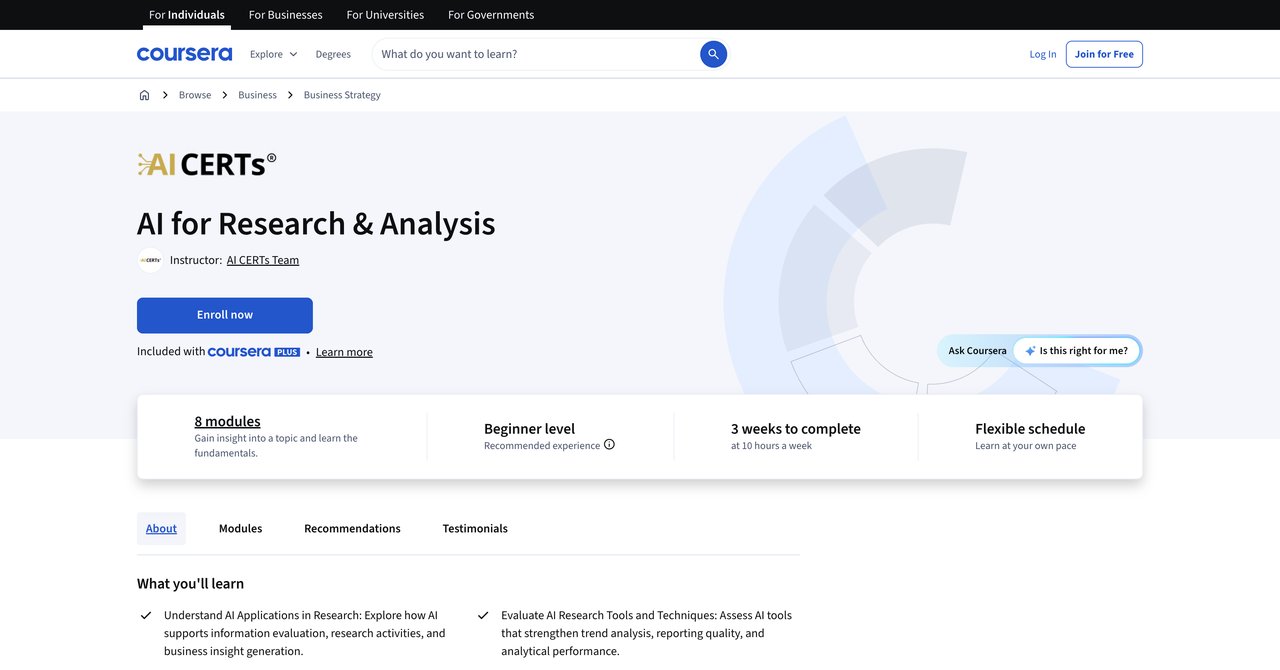Click the 'AI for Research & Analysis' title
The width and height of the screenshot is (1280, 670).
[x=316, y=223]
